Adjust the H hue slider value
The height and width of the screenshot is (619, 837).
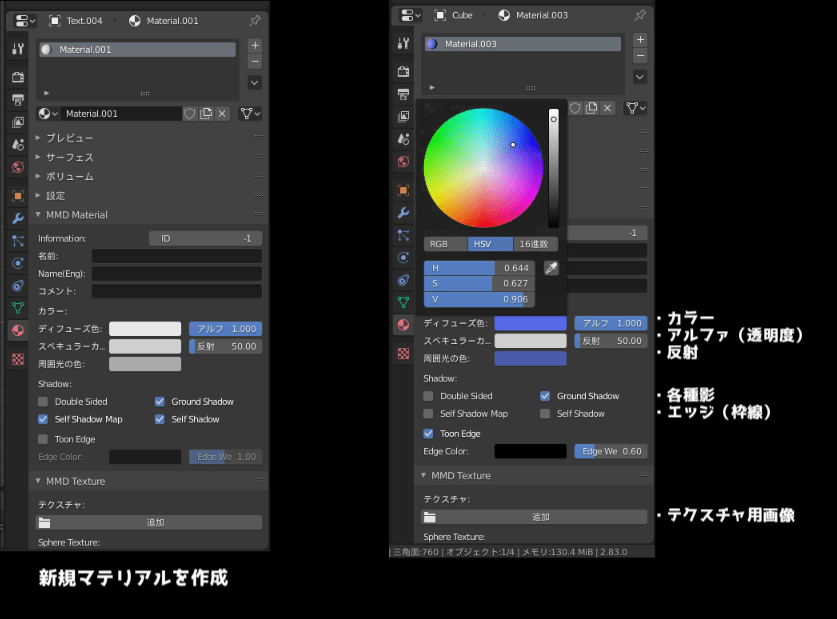pyautogui.click(x=479, y=268)
